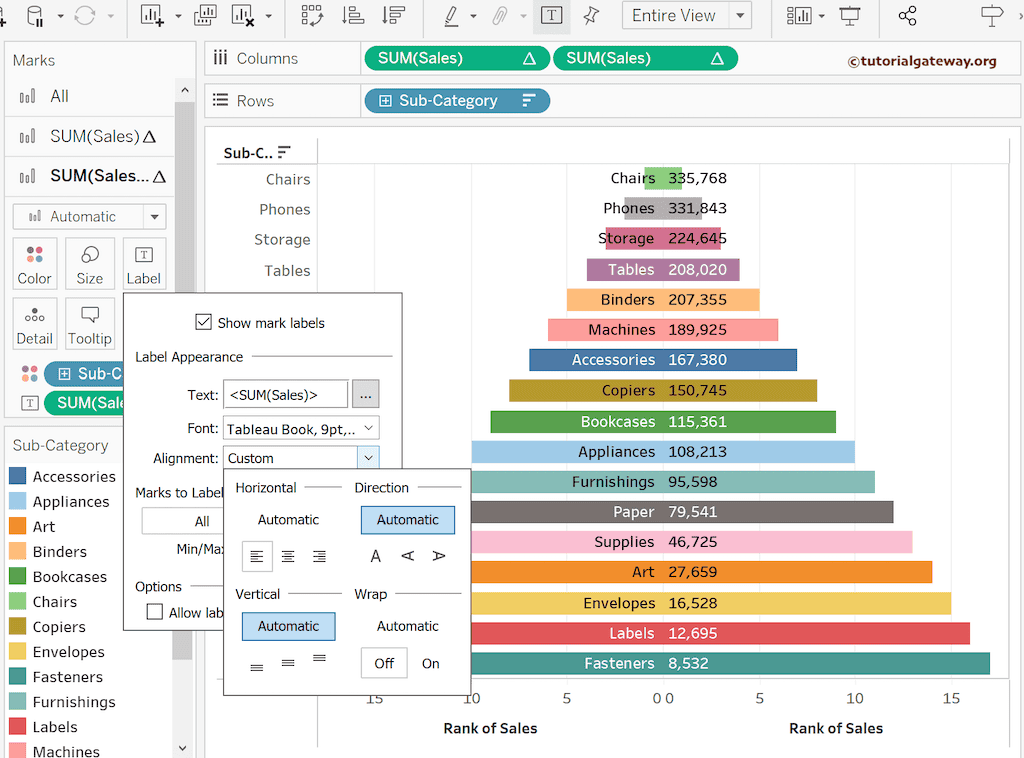Click Automatic direction button

click(407, 520)
